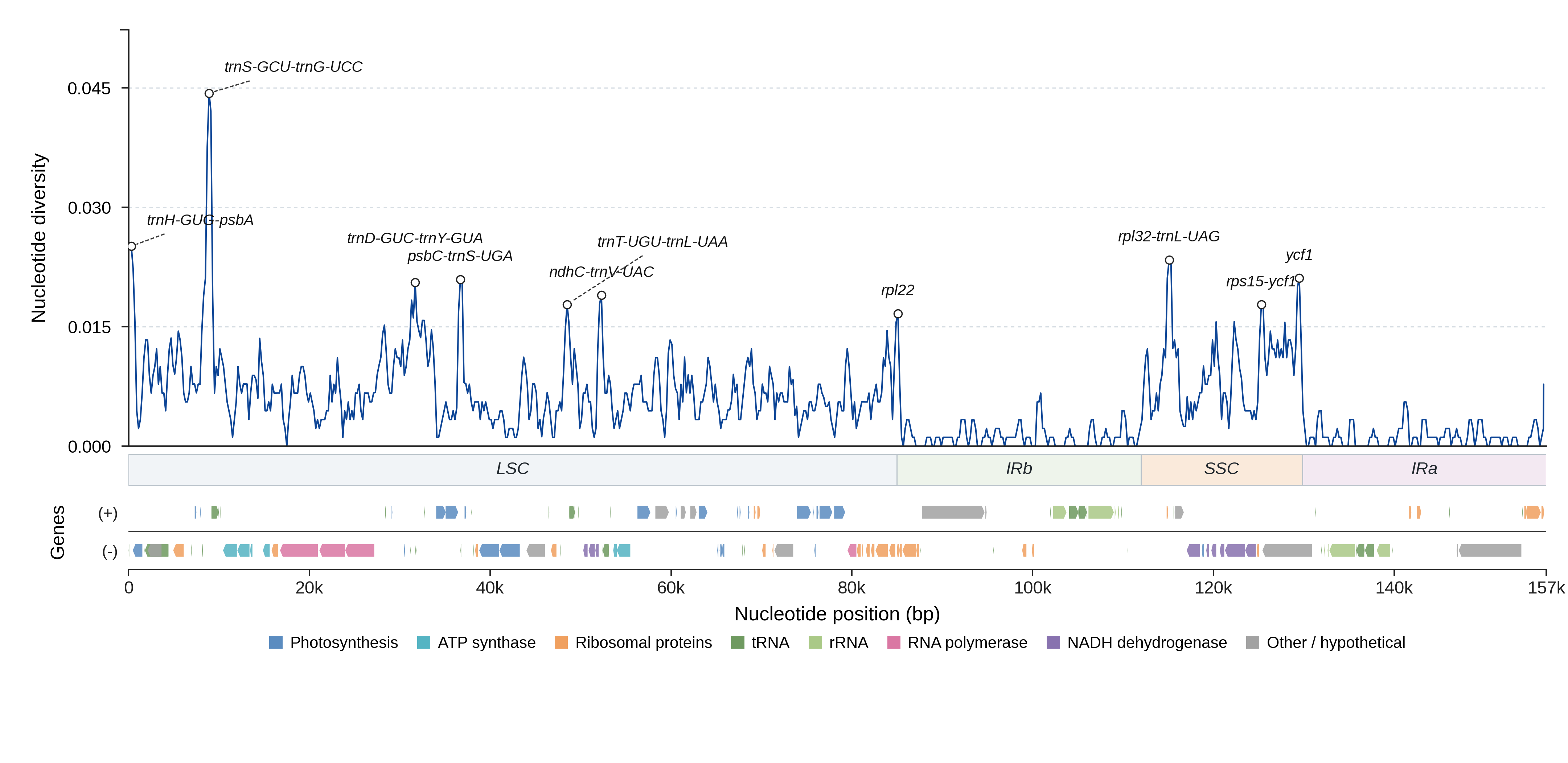
Task: Click the trnD-GUC-trnY-GUA annotation label
Action: [x=415, y=238]
